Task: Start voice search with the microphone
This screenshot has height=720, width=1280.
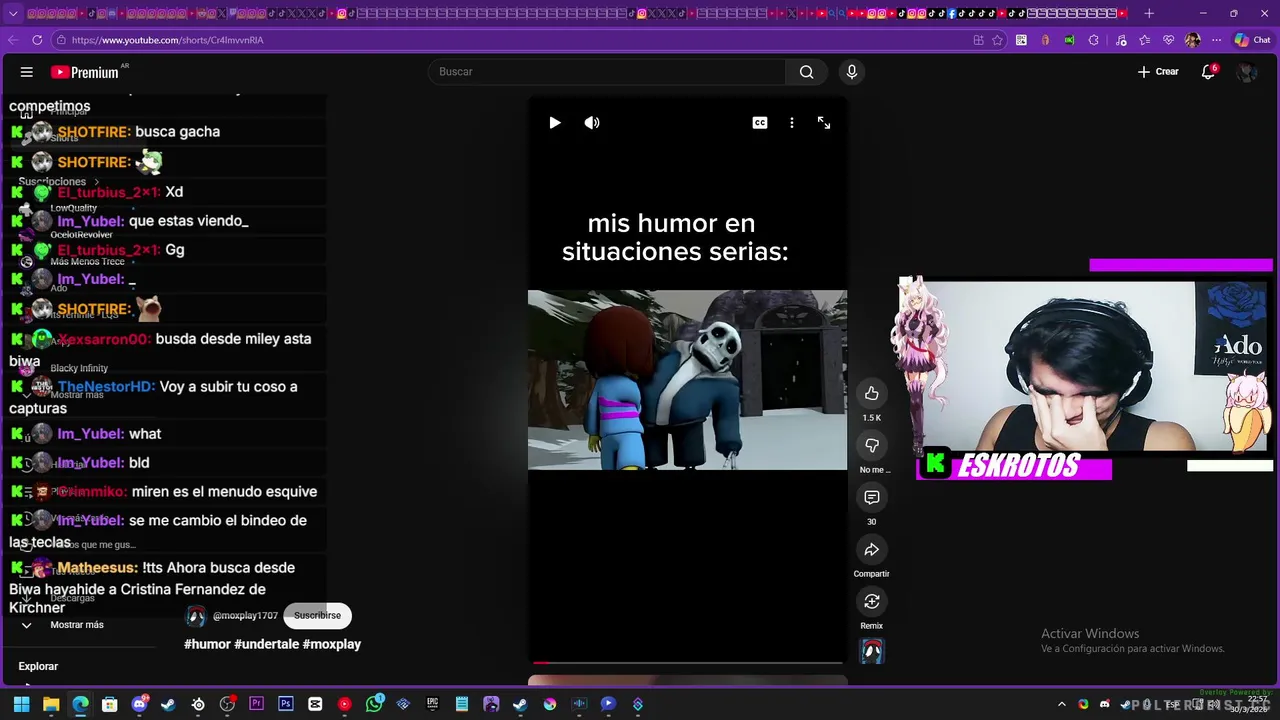Action: 852,72
